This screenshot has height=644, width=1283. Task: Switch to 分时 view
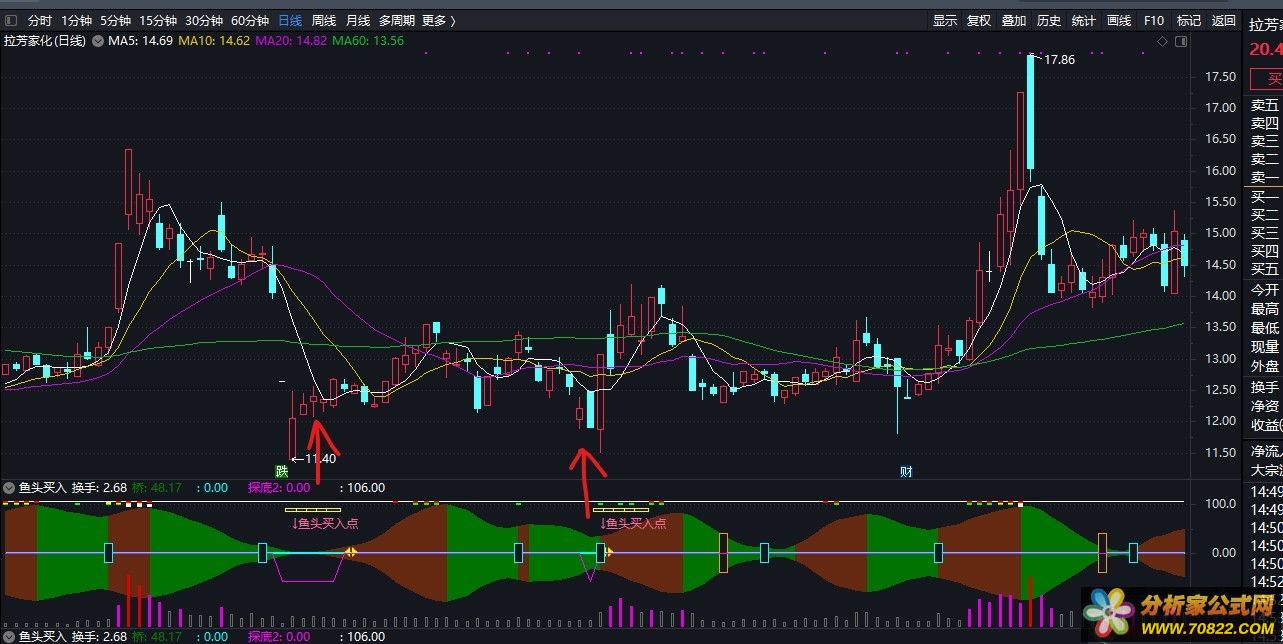[39, 20]
